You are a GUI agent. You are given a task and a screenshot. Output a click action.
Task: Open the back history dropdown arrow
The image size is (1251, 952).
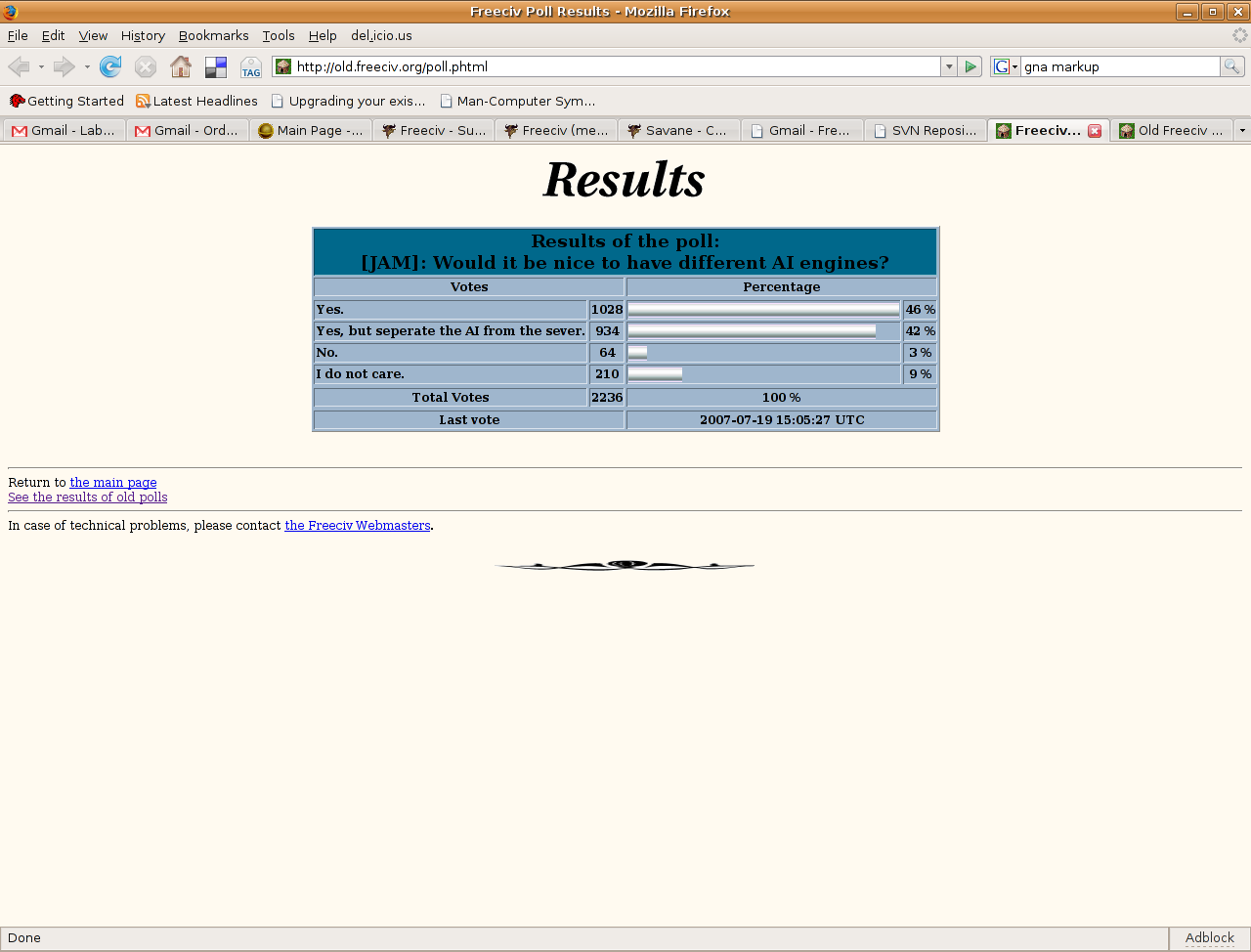click(41, 66)
